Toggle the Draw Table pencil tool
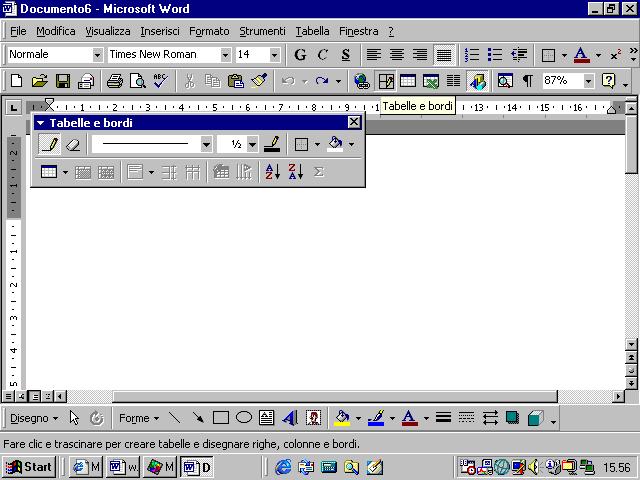This screenshot has height=480, width=640. tap(49, 144)
